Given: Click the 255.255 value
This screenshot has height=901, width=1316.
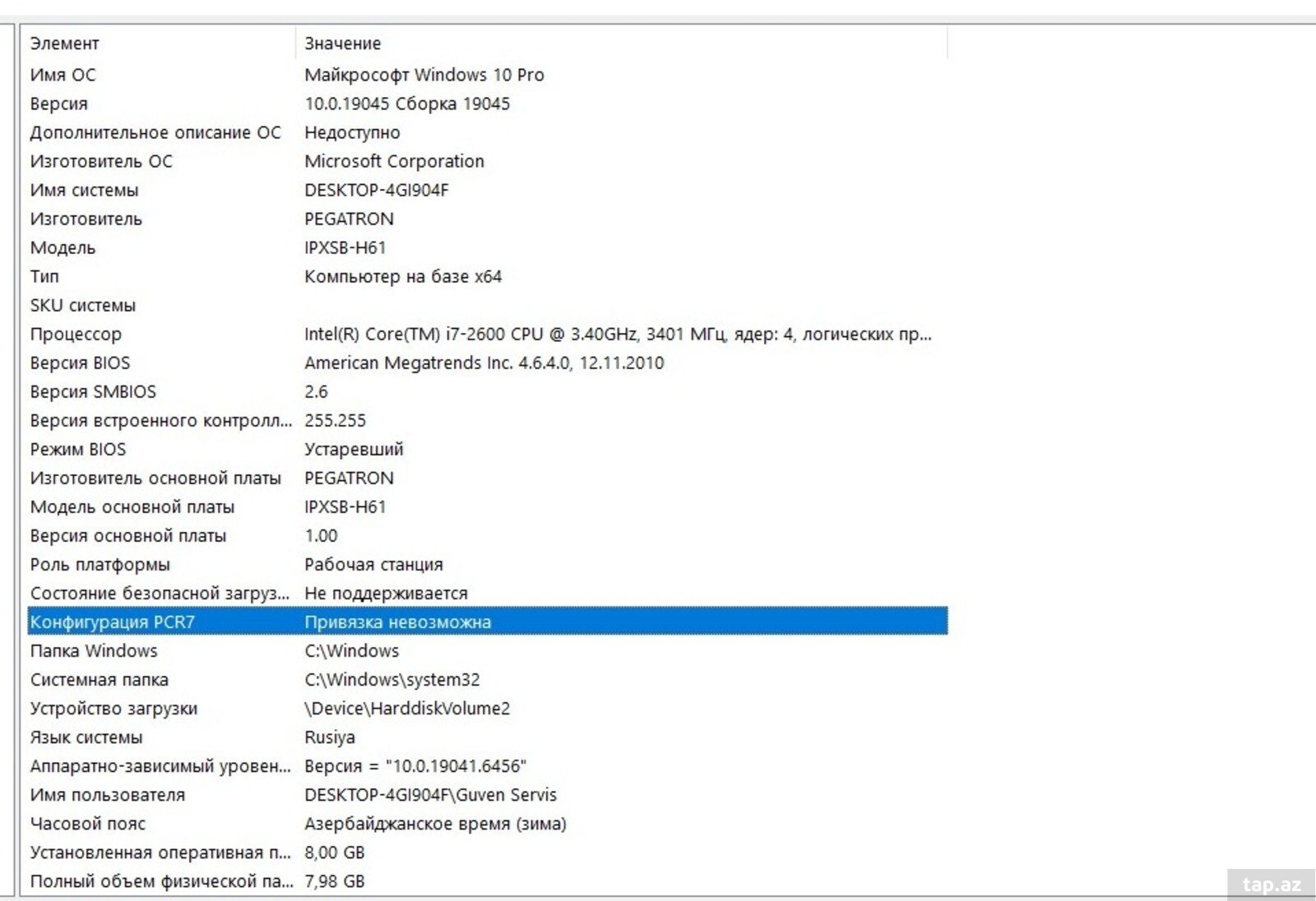Looking at the screenshot, I should point(335,420).
